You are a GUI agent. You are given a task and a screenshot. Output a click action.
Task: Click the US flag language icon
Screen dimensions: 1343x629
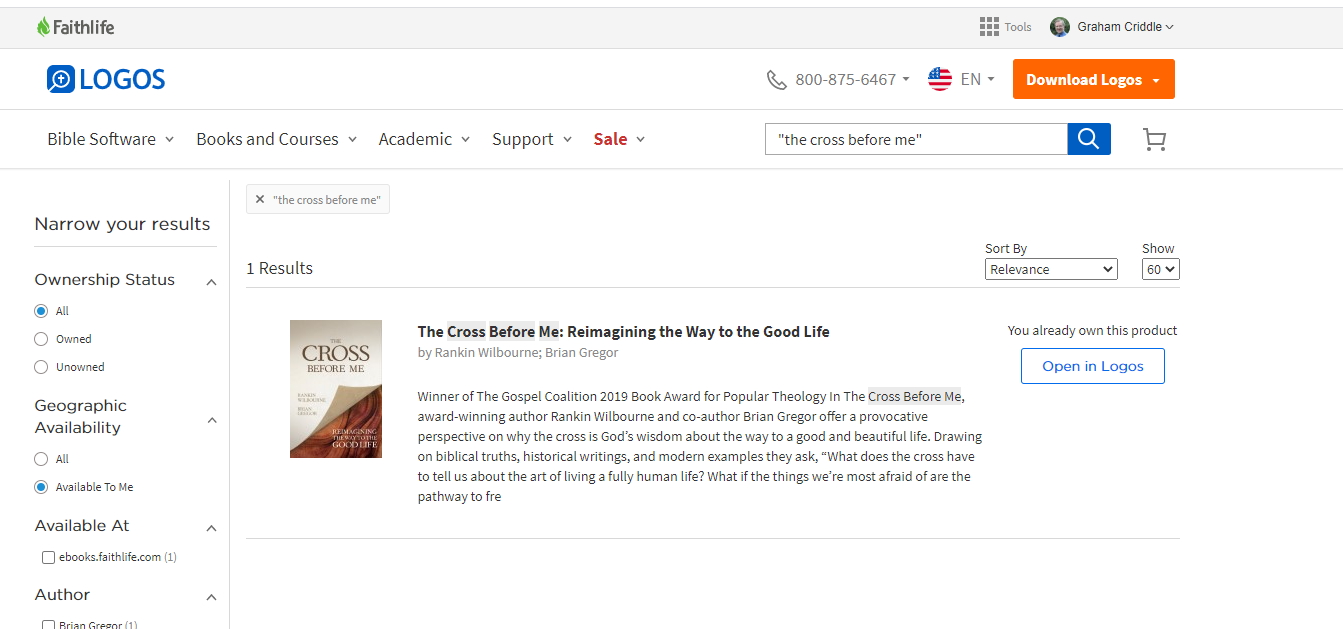(940, 79)
